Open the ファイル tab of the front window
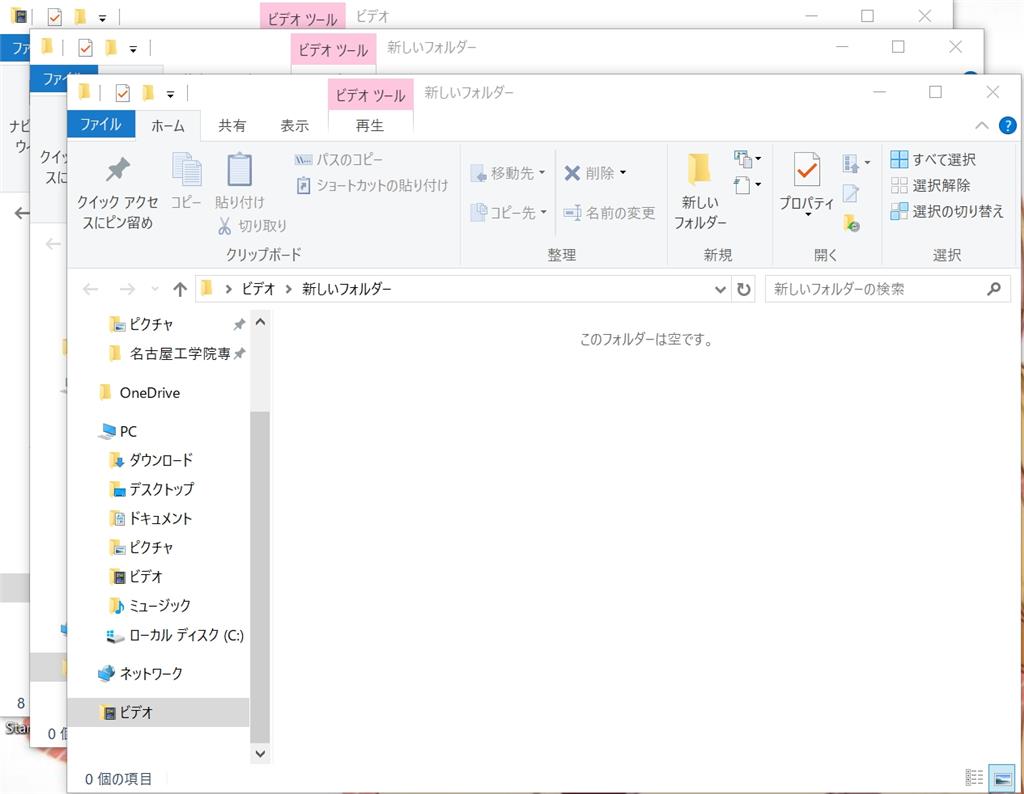1024x794 pixels. click(101, 125)
